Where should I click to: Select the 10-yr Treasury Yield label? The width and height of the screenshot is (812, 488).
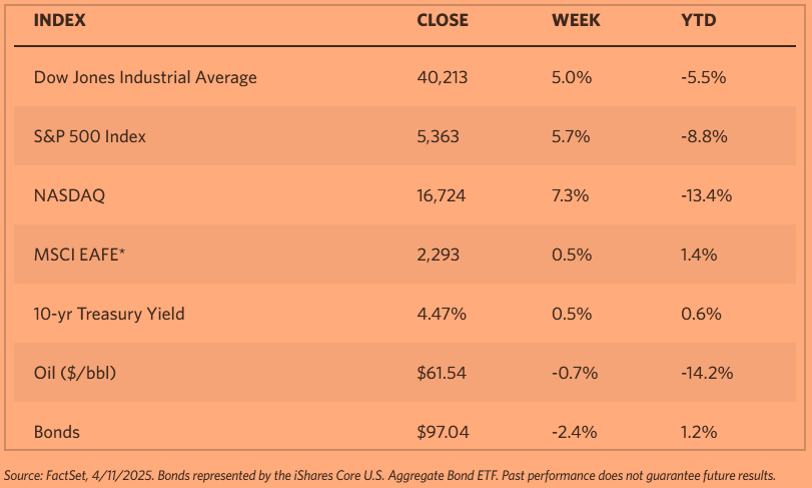109,314
